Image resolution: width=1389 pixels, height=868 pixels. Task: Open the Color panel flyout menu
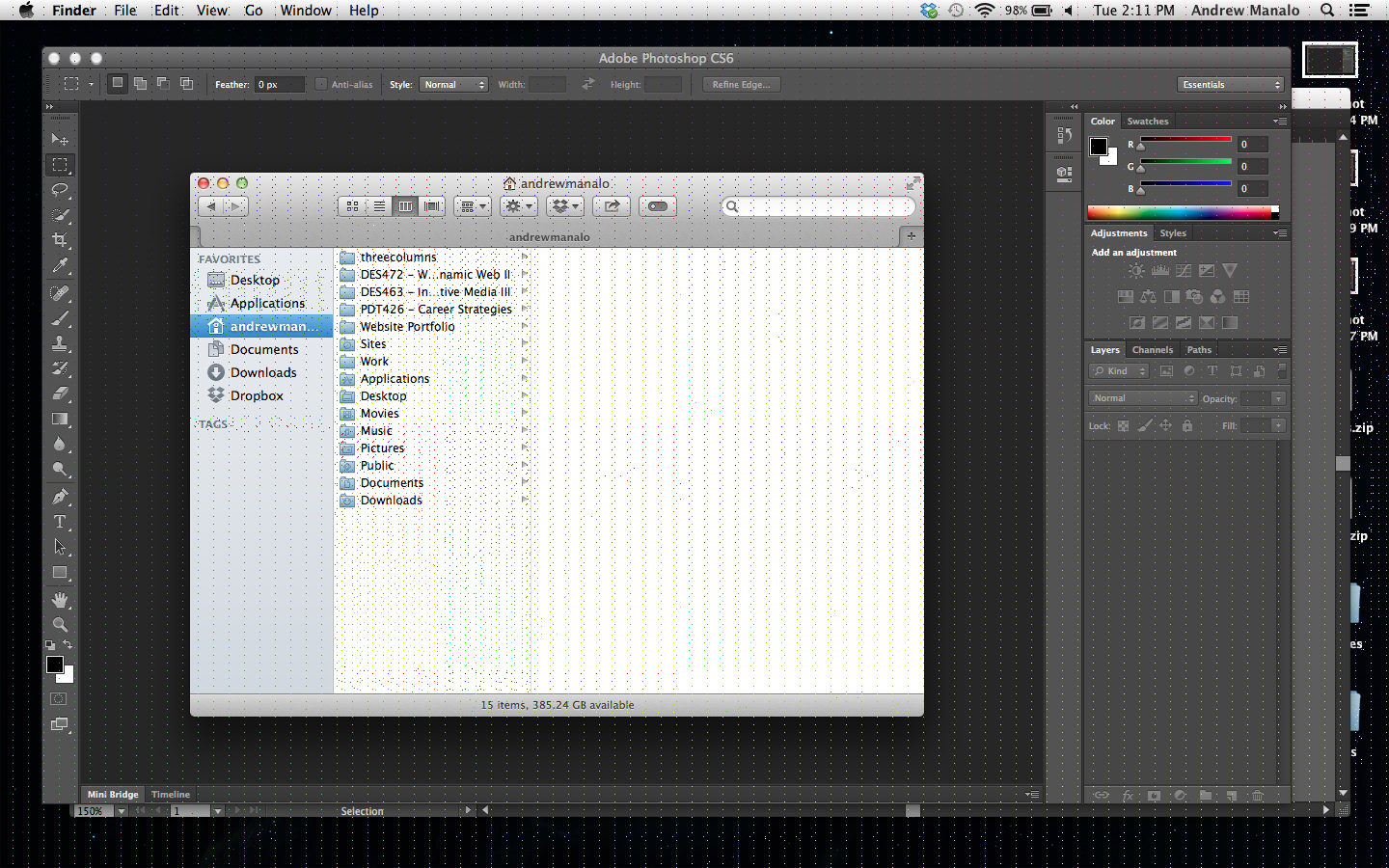pos(1280,122)
